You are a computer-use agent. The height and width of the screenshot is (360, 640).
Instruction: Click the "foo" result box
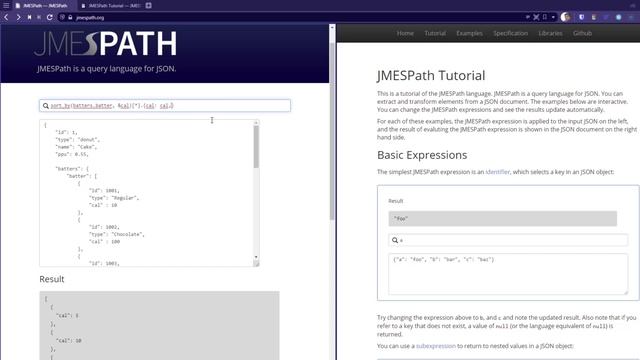502,218
